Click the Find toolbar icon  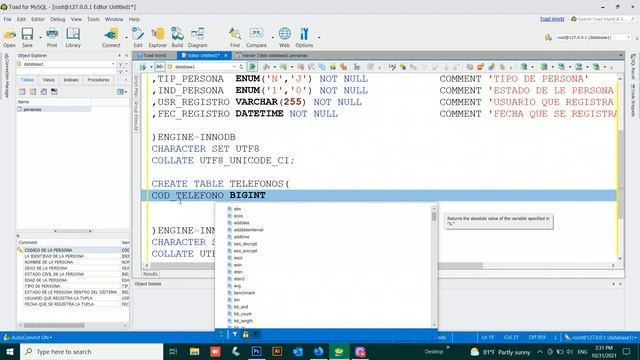[235, 38]
